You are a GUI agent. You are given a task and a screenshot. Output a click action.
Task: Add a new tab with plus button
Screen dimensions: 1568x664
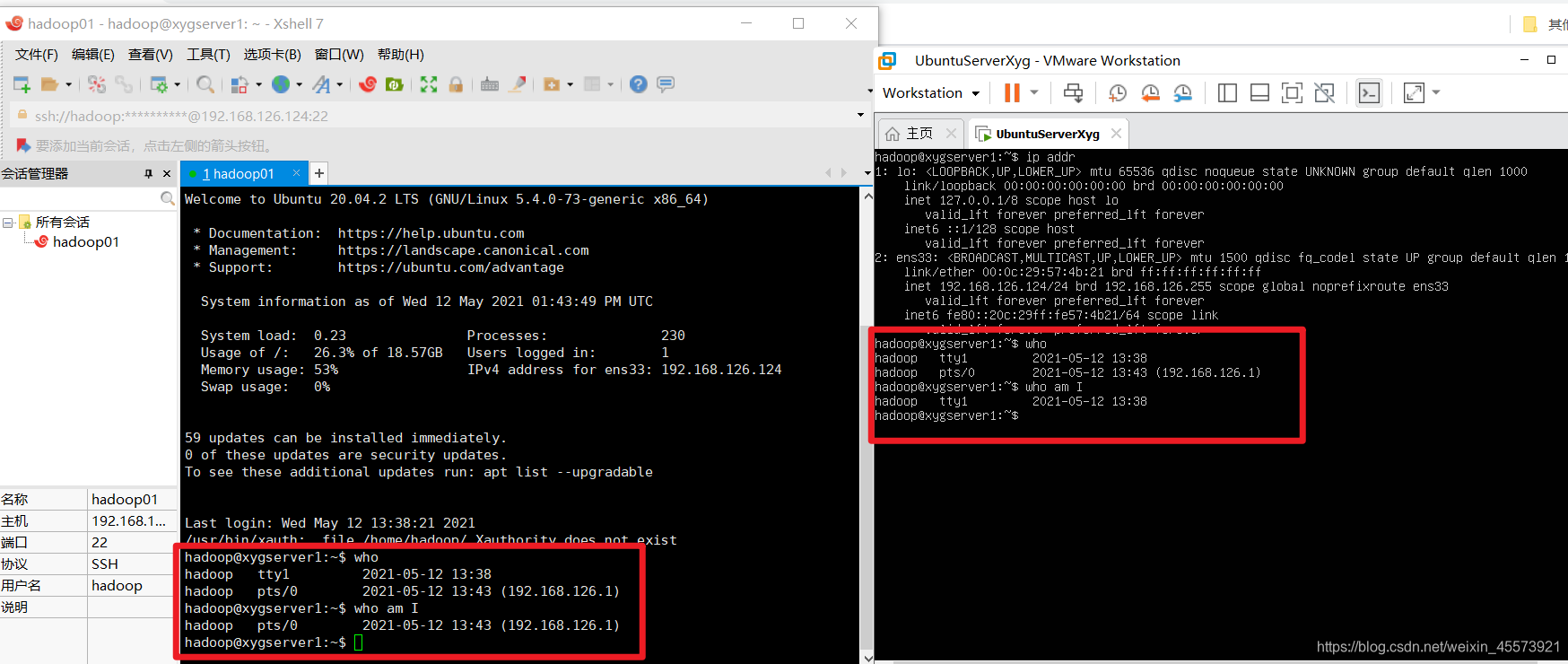point(318,173)
